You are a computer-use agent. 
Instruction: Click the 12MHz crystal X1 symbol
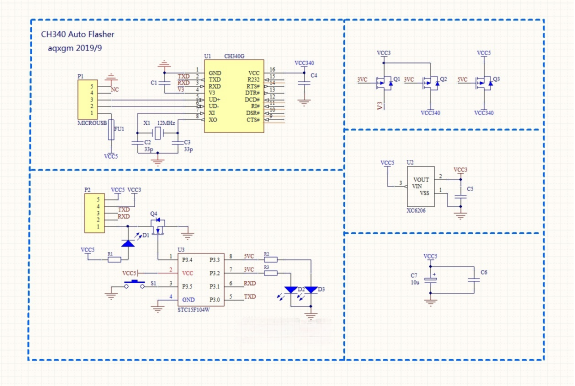click(x=158, y=133)
